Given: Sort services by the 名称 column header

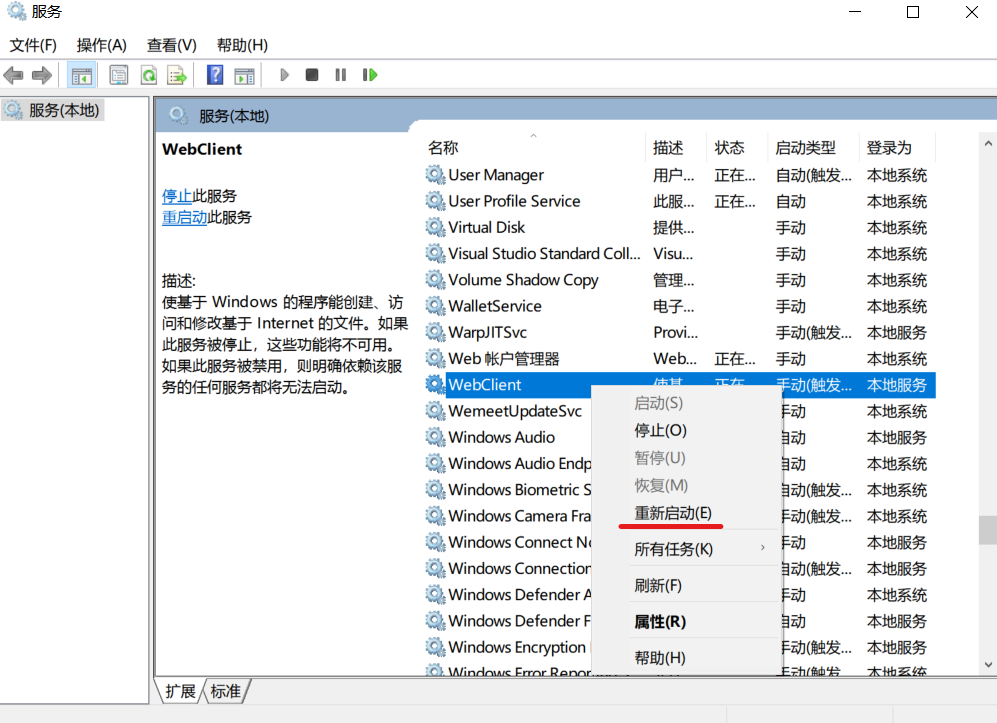Looking at the screenshot, I should point(443,148).
